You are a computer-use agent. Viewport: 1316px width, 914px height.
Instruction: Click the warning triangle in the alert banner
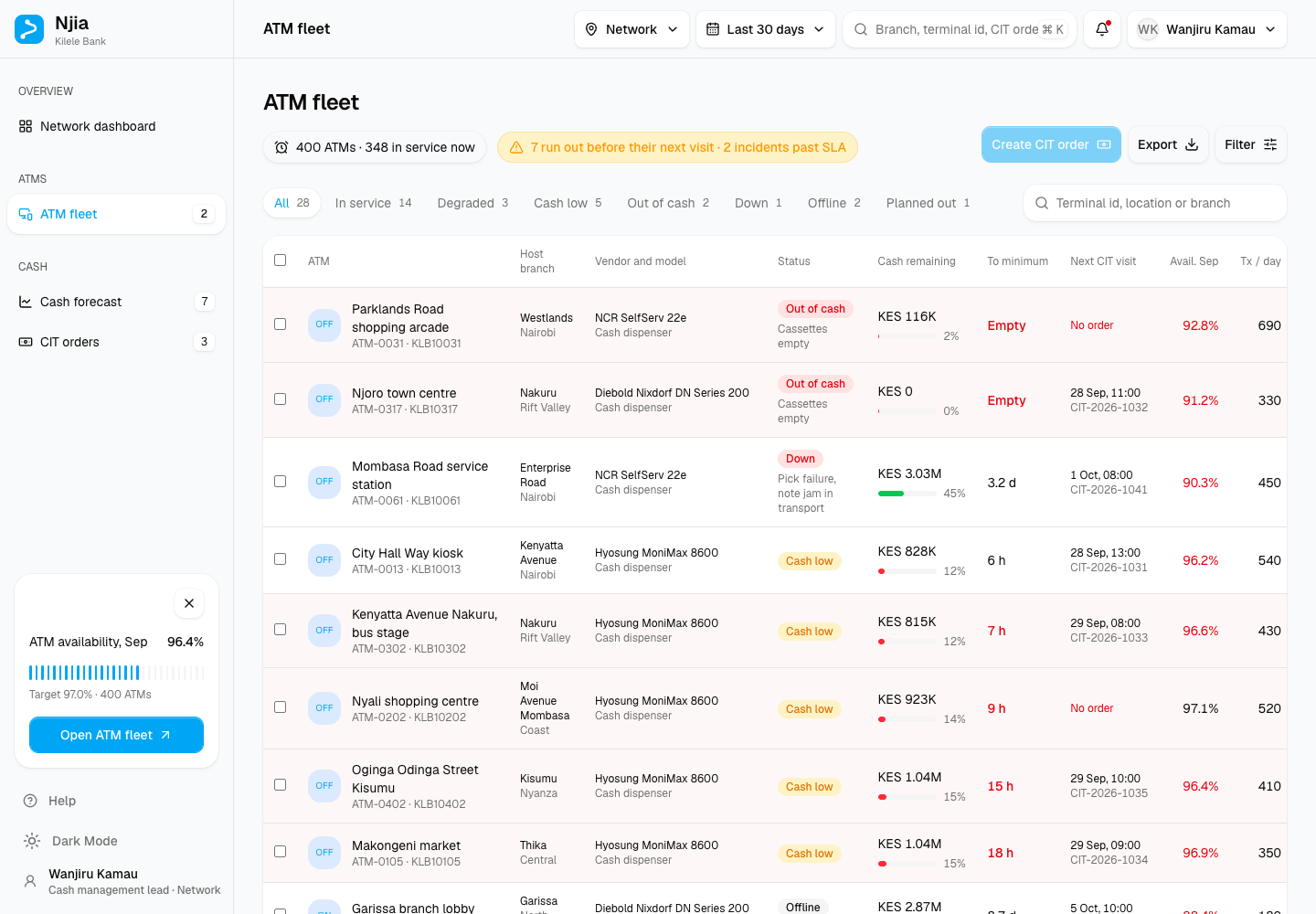tap(516, 147)
